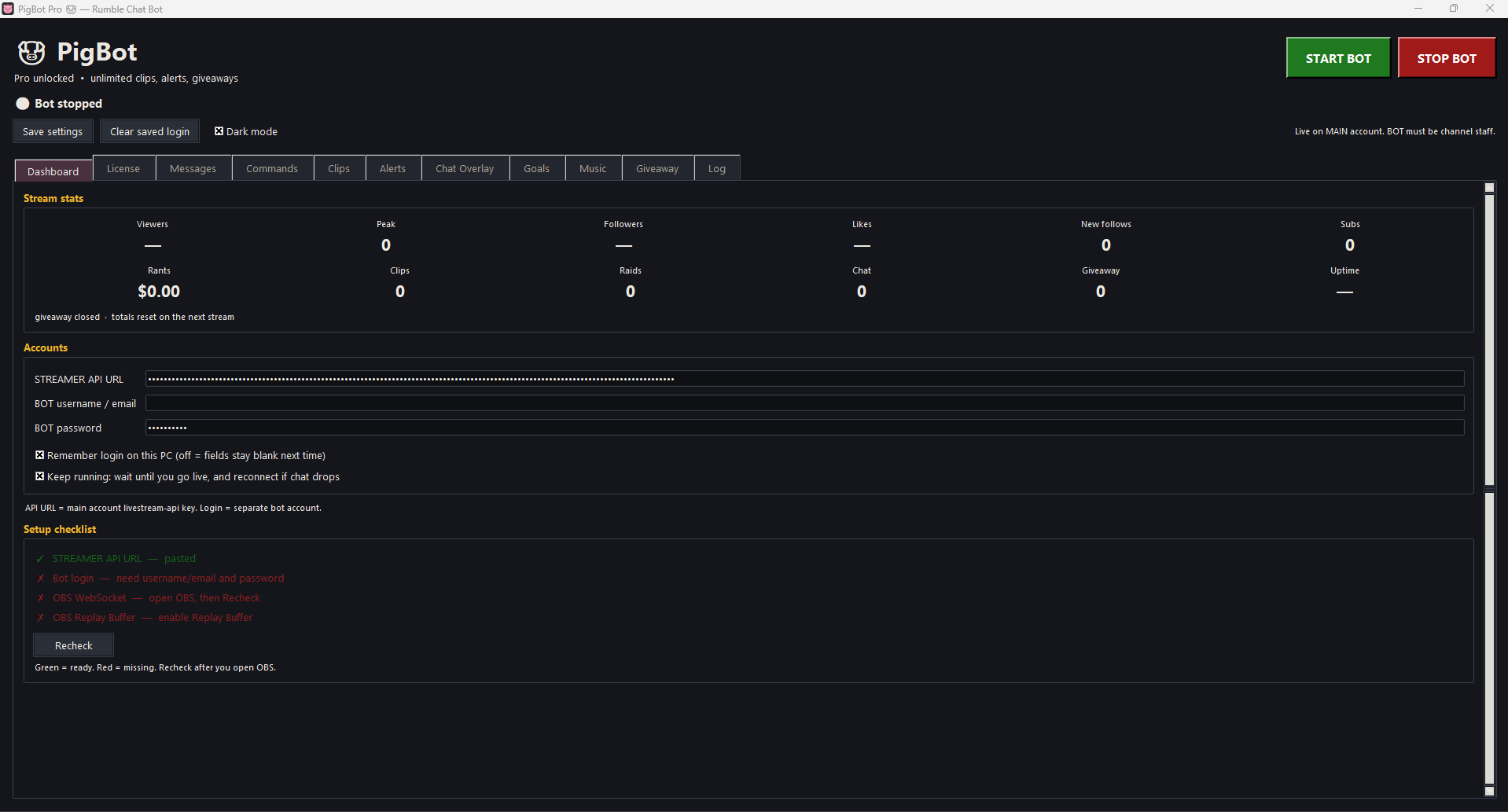Screen dimensions: 1508x812
Task: Select the Music tab
Action: (593, 168)
